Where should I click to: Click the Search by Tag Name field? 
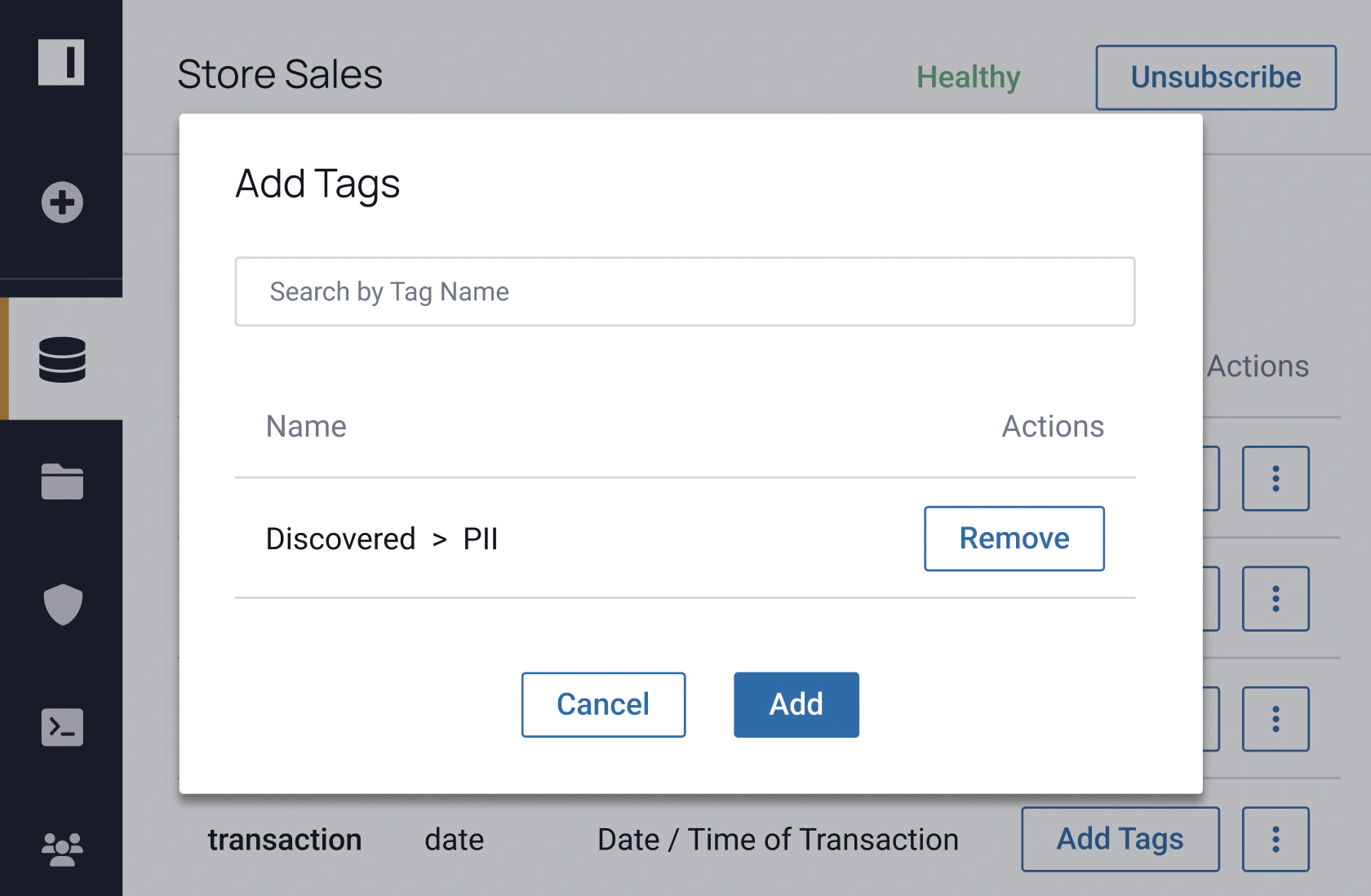pos(685,291)
